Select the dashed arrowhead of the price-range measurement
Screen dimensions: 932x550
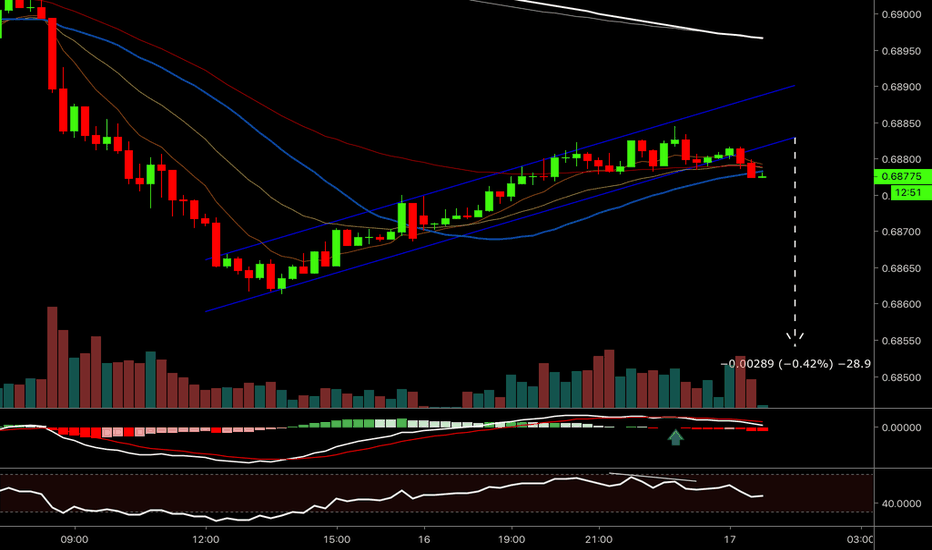point(795,340)
